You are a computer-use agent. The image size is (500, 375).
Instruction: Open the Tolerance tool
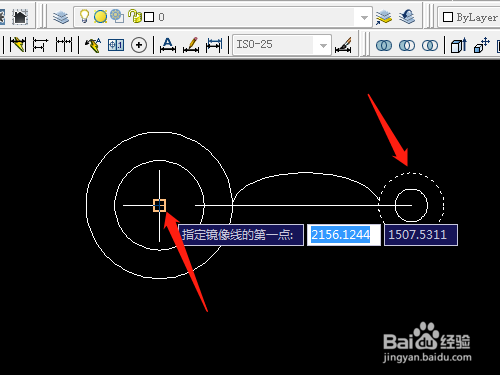[116, 45]
